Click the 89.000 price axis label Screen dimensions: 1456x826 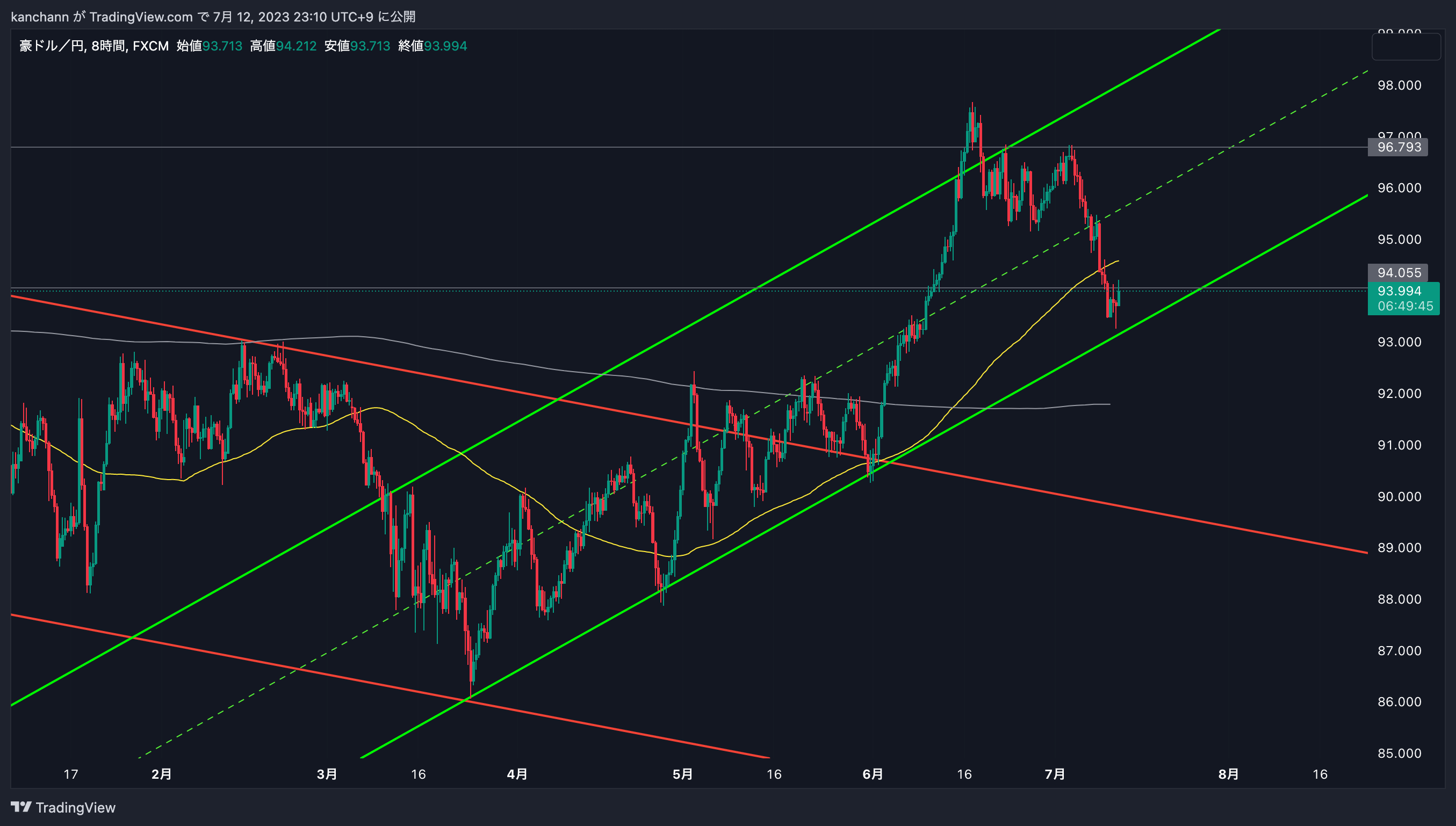tap(1399, 548)
